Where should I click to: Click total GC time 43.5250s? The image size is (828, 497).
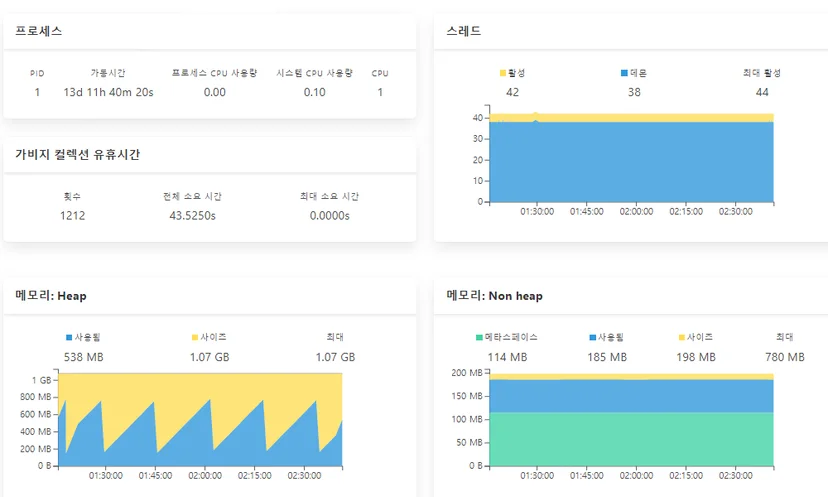coord(192,215)
